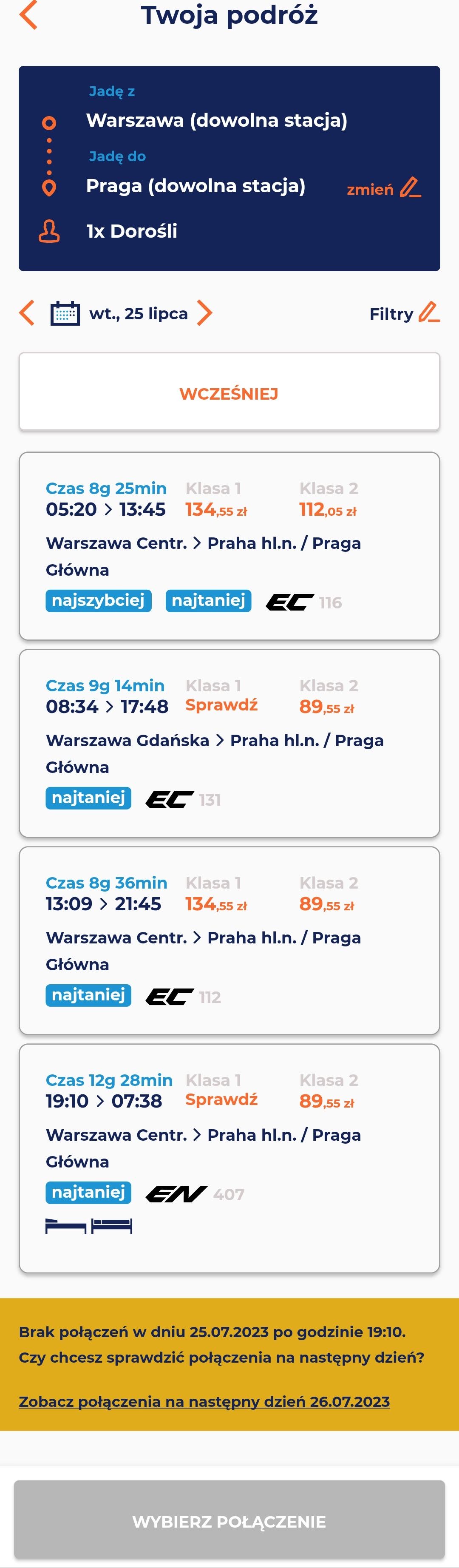Check Klasa 1 price via Sprawdź on 19:10 train
This screenshot has height=1568, width=459.
click(x=221, y=1099)
